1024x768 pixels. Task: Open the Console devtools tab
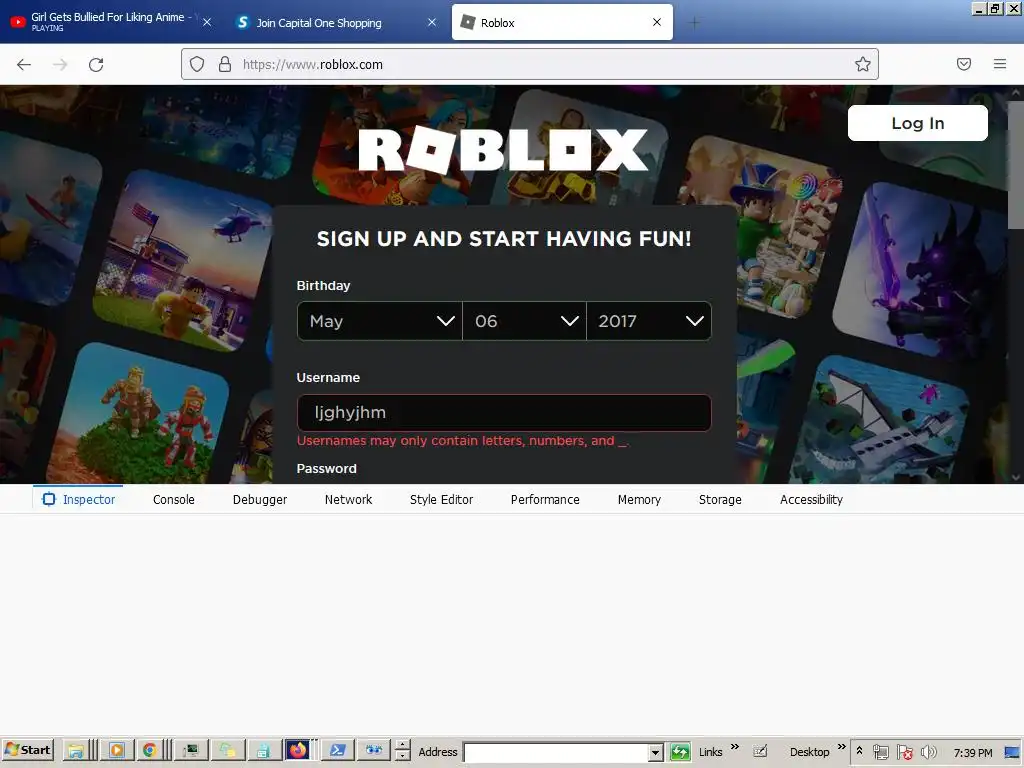[x=174, y=500]
